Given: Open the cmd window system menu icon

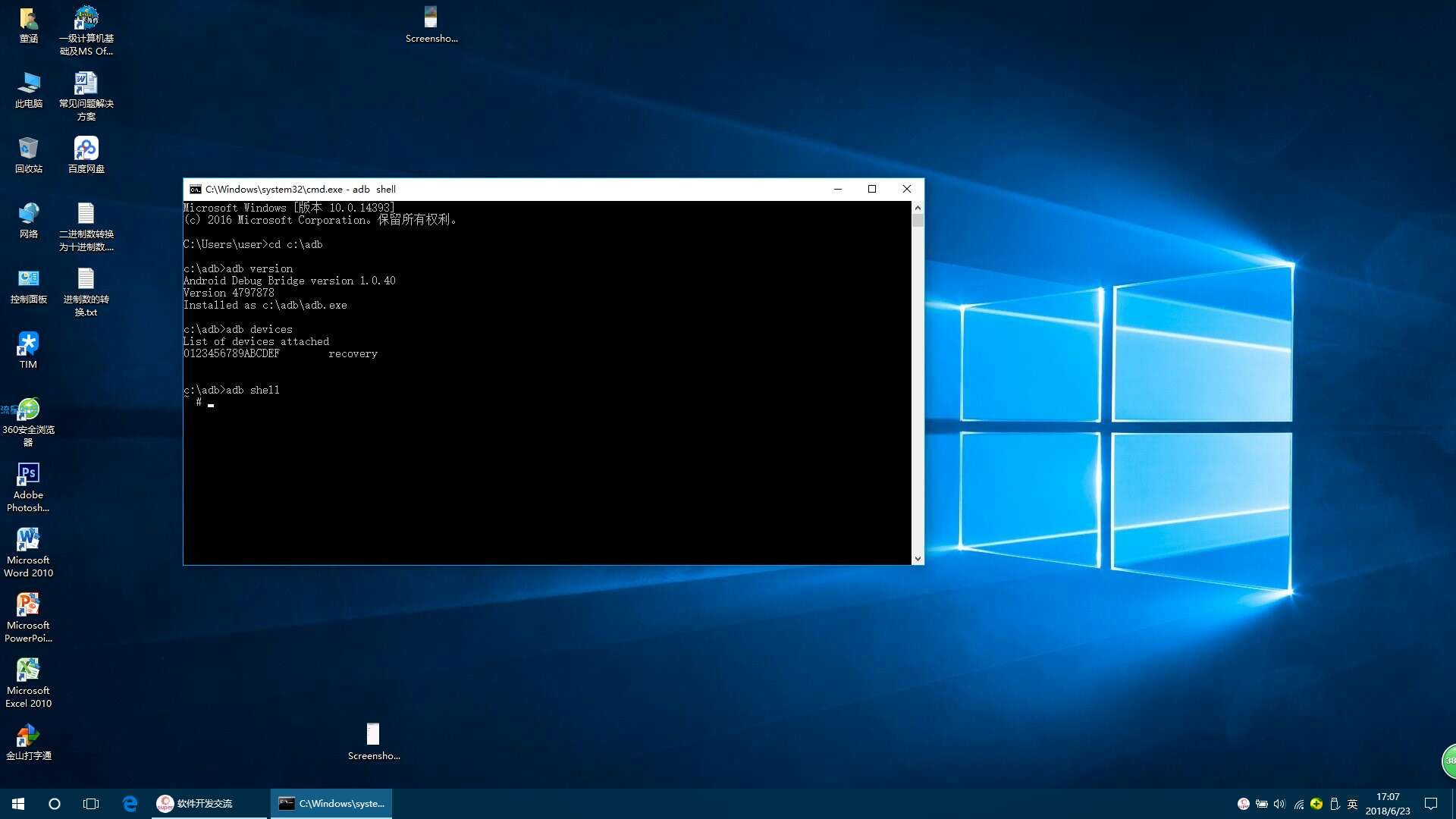Looking at the screenshot, I should pyautogui.click(x=195, y=190).
